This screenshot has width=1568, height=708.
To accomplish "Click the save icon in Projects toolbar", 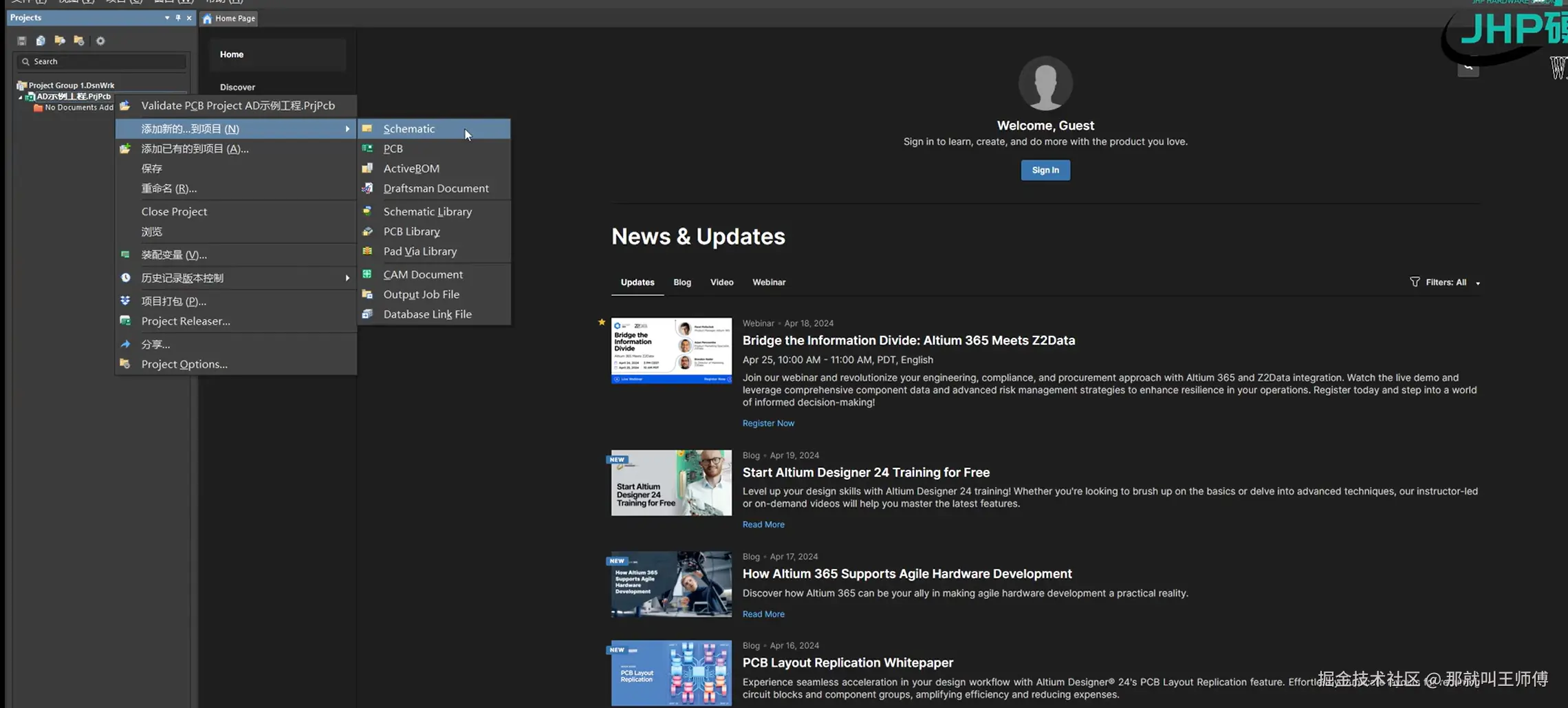I will [21, 41].
